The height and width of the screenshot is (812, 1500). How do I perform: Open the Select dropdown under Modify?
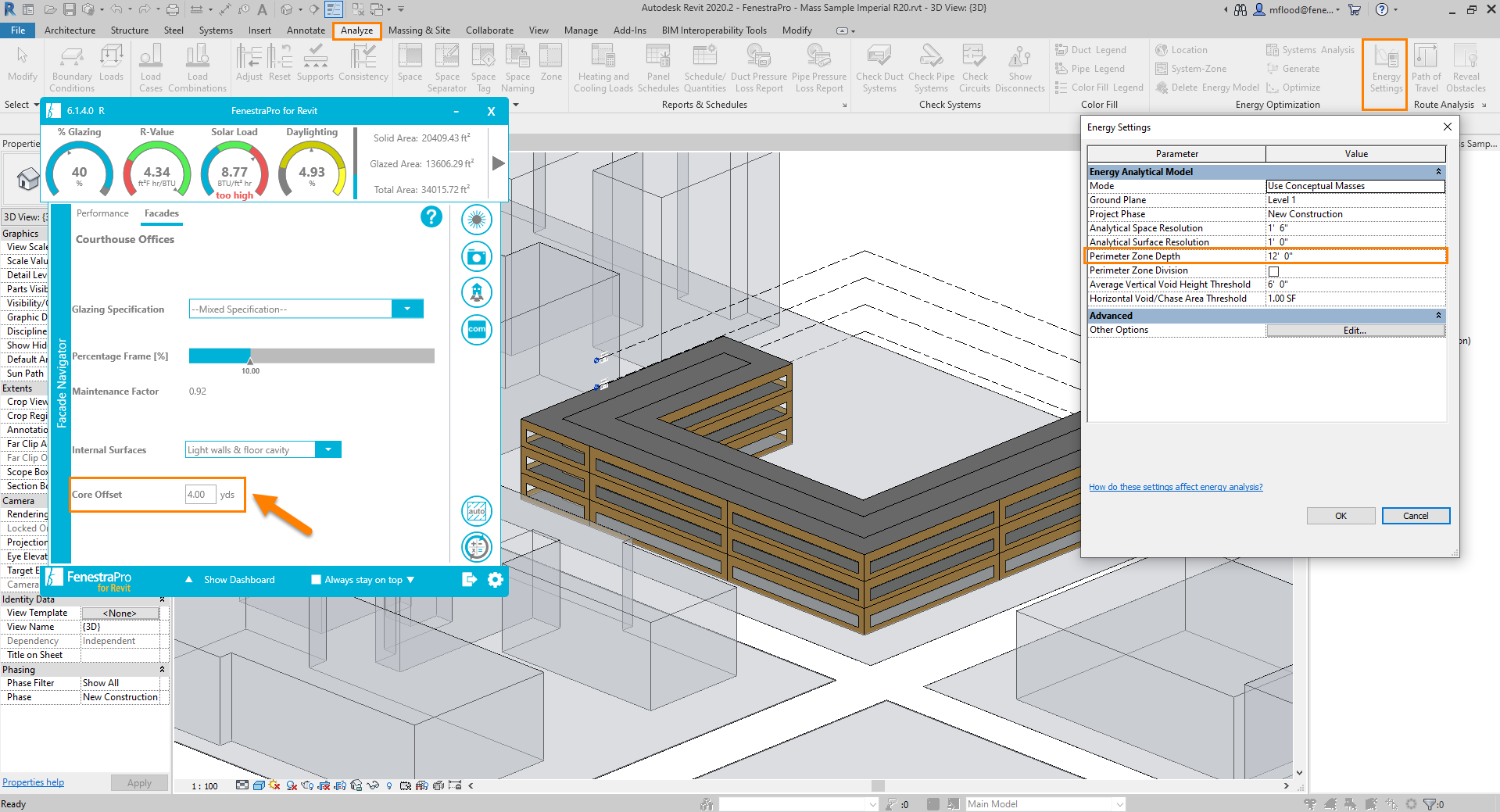point(21,105)
